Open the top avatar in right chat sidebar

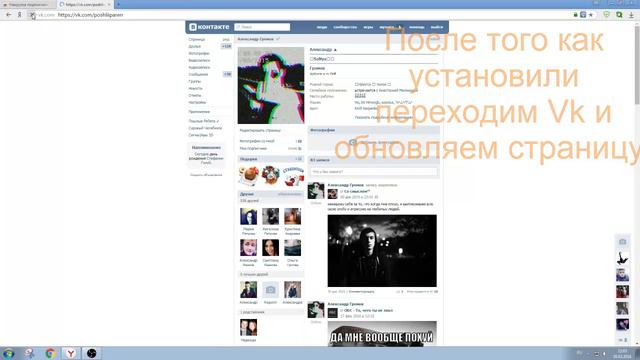pos(622,258)
